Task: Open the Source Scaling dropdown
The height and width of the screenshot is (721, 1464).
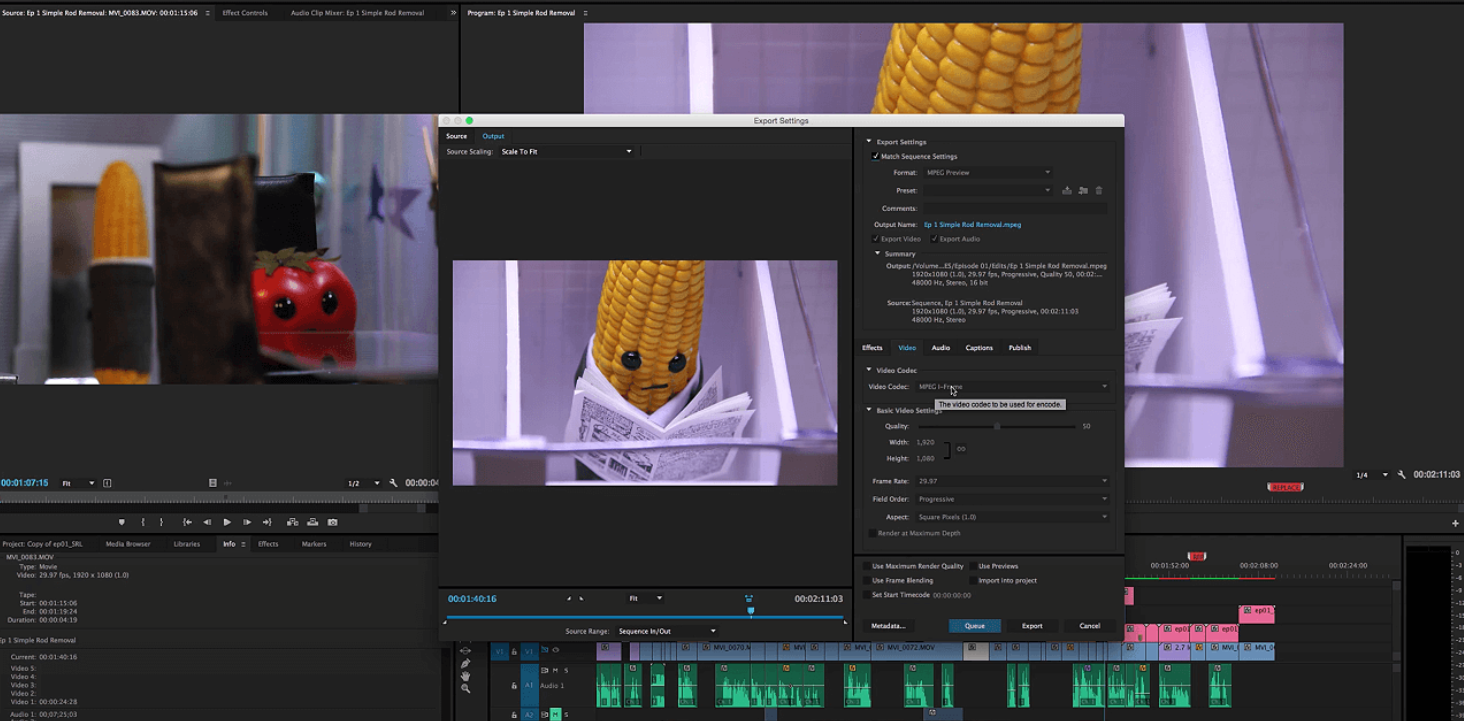Action: (567, 151)
